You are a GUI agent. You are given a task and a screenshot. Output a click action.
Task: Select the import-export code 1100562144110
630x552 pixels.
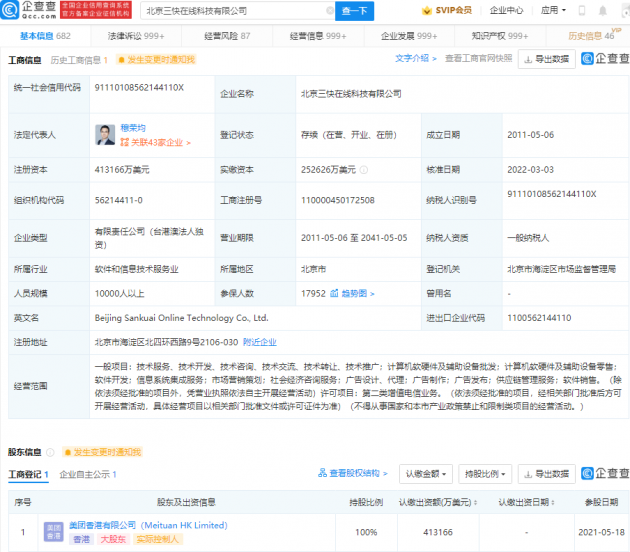[539, 318]
